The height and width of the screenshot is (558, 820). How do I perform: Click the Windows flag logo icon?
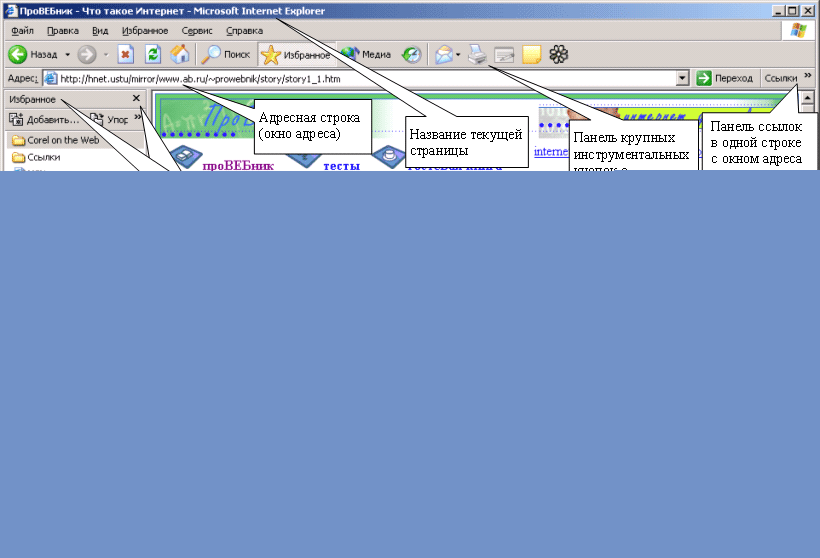799,31
